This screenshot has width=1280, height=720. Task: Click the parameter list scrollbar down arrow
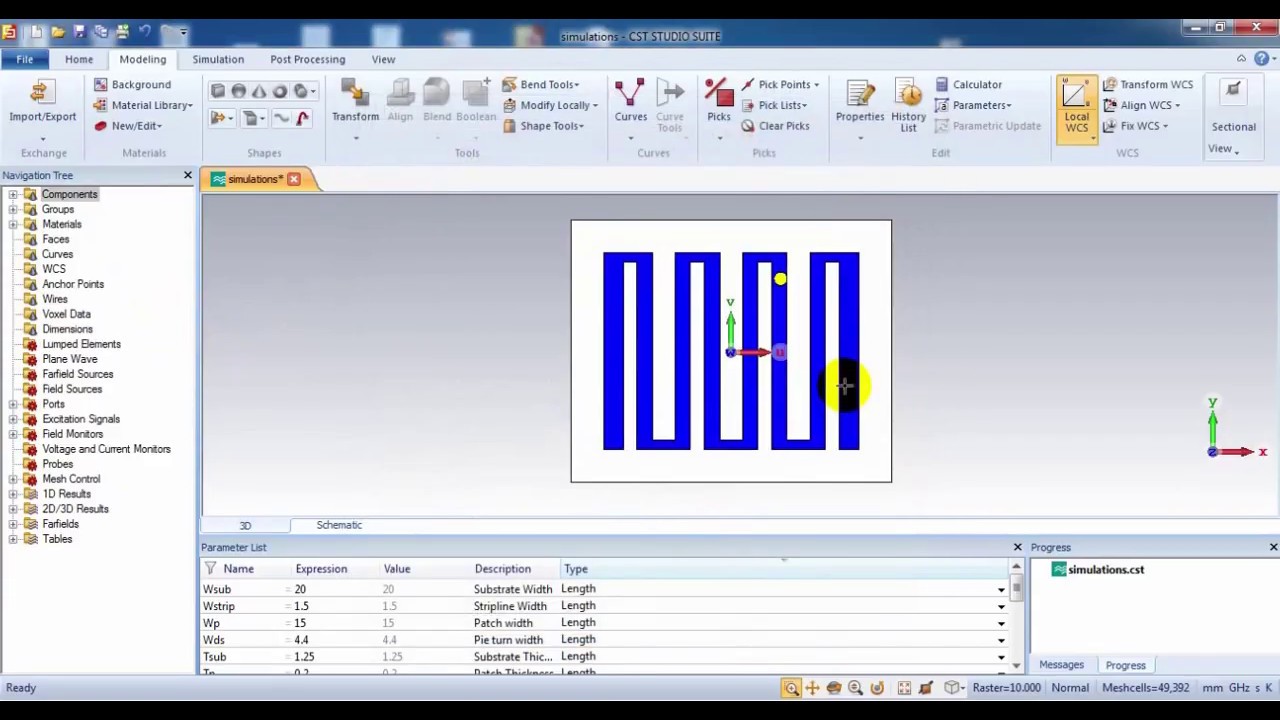coord(1016,666)
